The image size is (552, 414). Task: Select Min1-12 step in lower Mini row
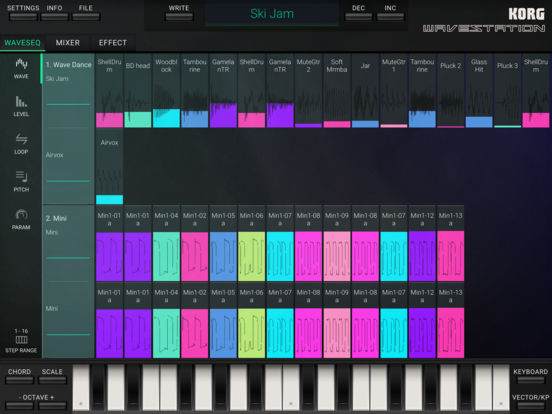click(x=422, y=321)
